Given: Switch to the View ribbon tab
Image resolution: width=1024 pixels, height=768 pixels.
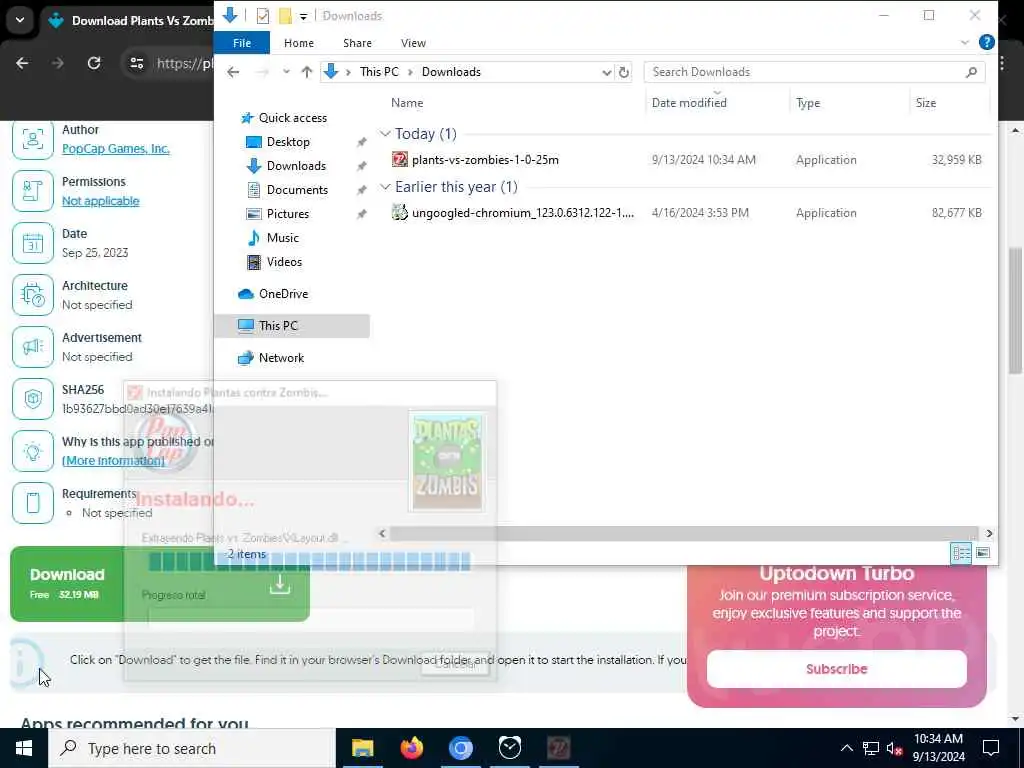Looking at the screenshot, I should coord(413,43).
